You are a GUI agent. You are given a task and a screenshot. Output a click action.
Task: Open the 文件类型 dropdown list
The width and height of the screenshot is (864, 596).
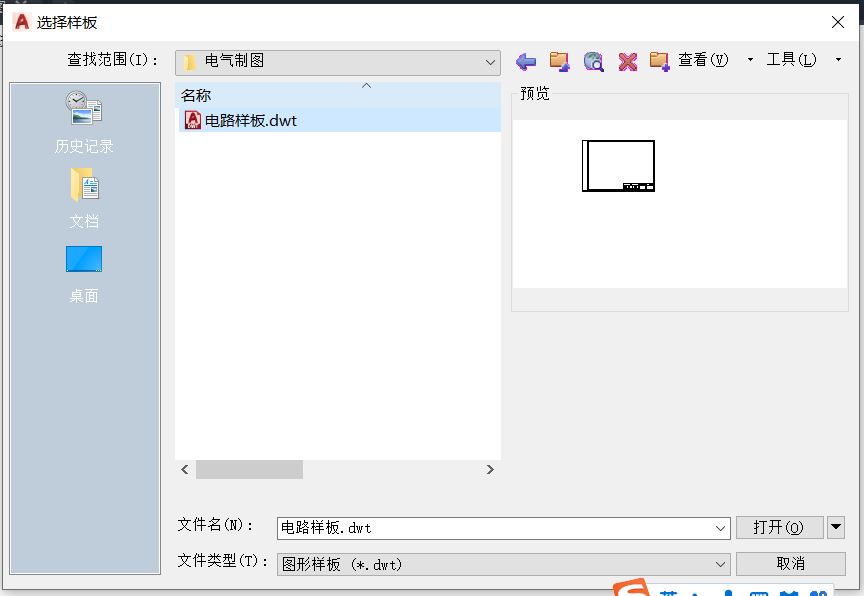tap(721, 565)
